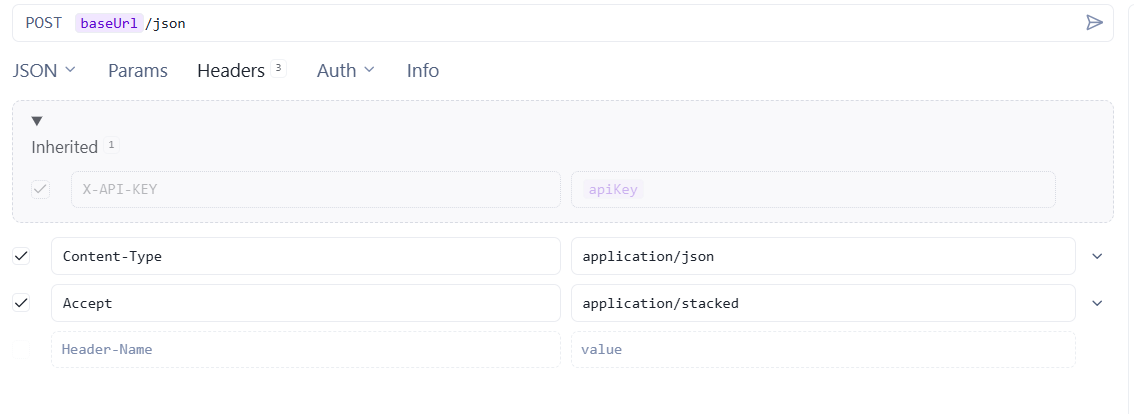This screenshot has width=1134, height=414.
Task: Click the empty Header-Name input field
Action: 305,350
